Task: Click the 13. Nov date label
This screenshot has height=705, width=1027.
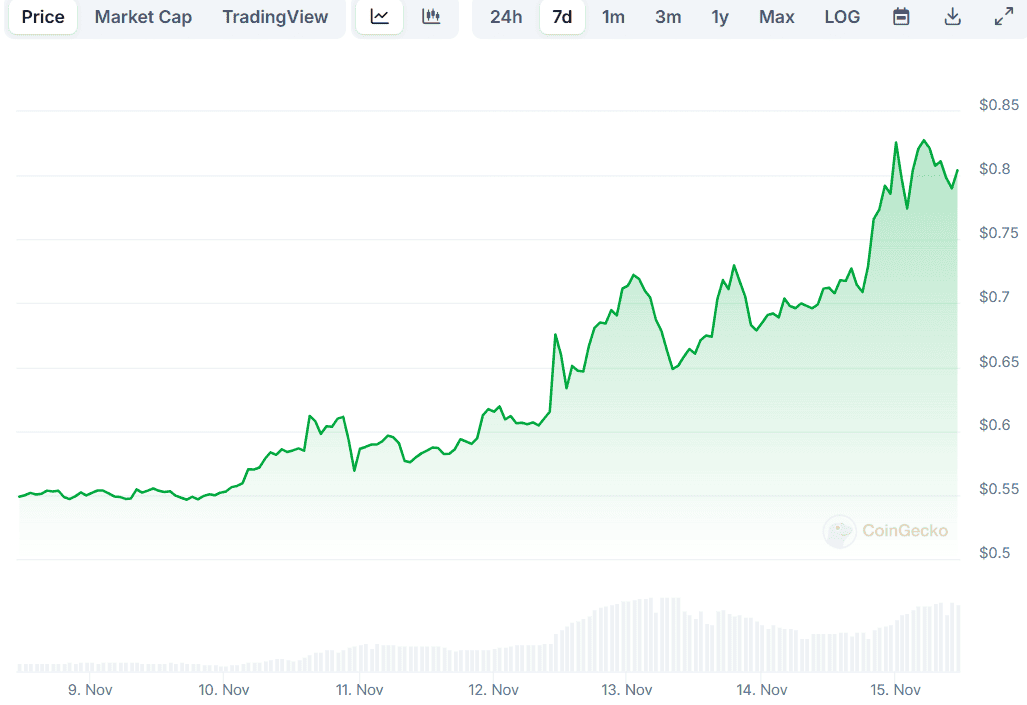Action: coord(627,690)
